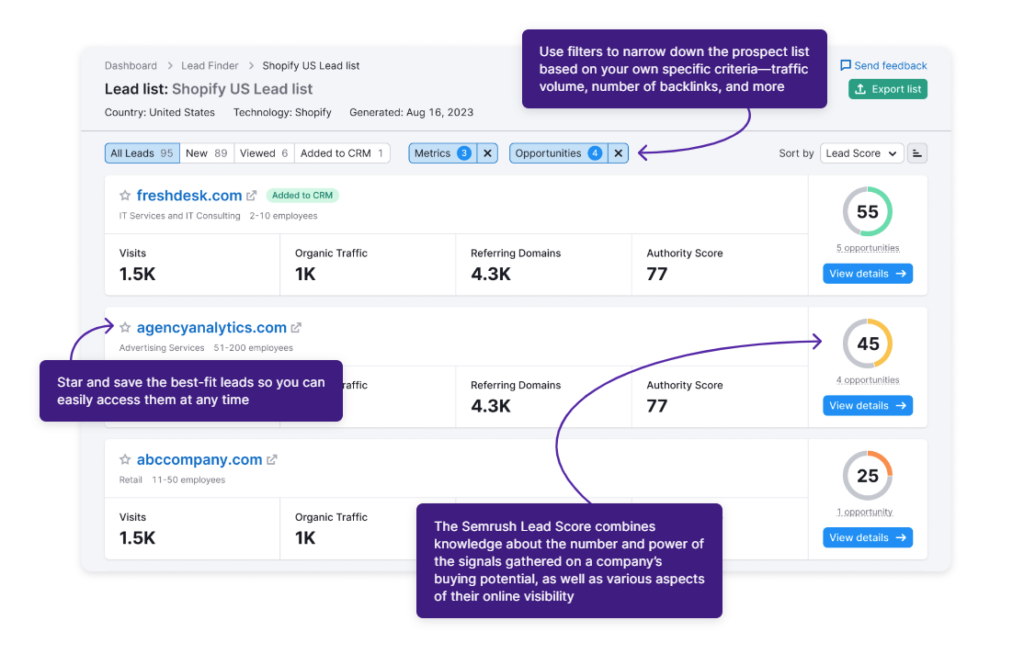The image size is (1024, 654).
Task: Star agencyanalytics.com to save it as a lead
Action: point(126,327)
